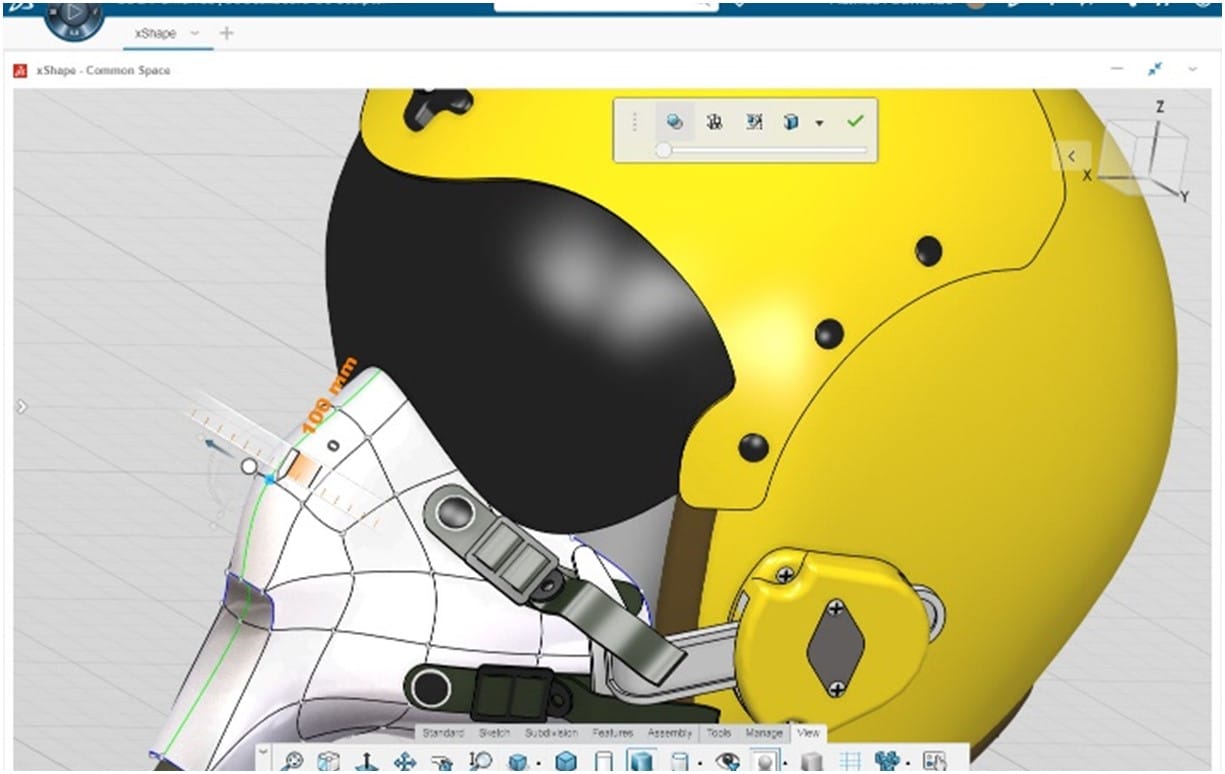The height and width of the screenshot is (774, 1225).
Task: Expand the left side panel arrow
Action: point(22,406)
